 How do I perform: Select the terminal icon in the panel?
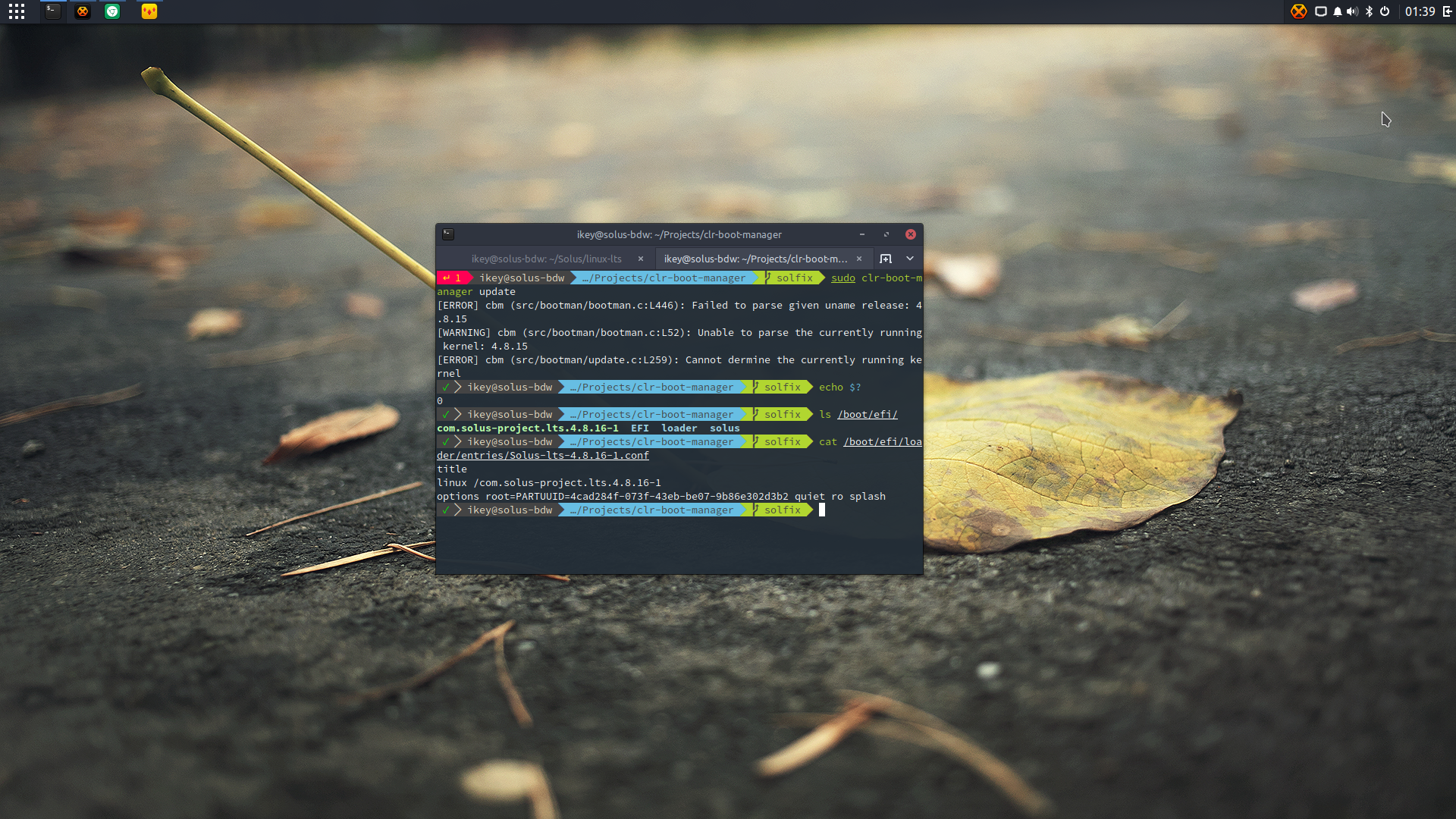pyautogui.click(x=52, y=11)
